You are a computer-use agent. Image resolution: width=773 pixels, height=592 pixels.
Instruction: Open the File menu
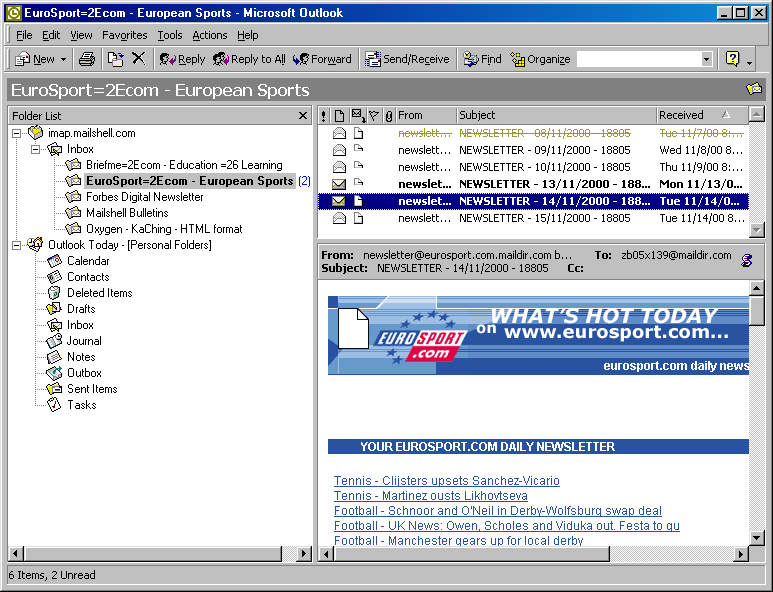pyautogui.click(x=24, y=35)
